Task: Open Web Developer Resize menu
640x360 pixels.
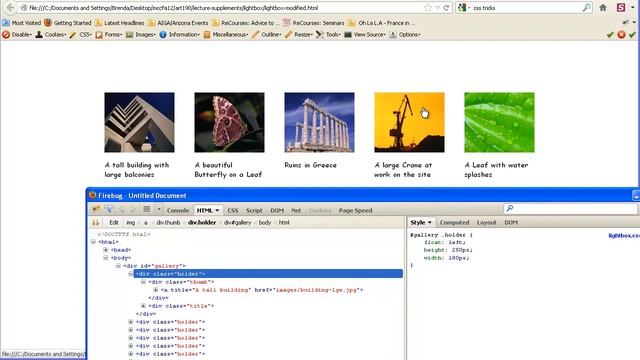Action: click(x=298, y=35)
